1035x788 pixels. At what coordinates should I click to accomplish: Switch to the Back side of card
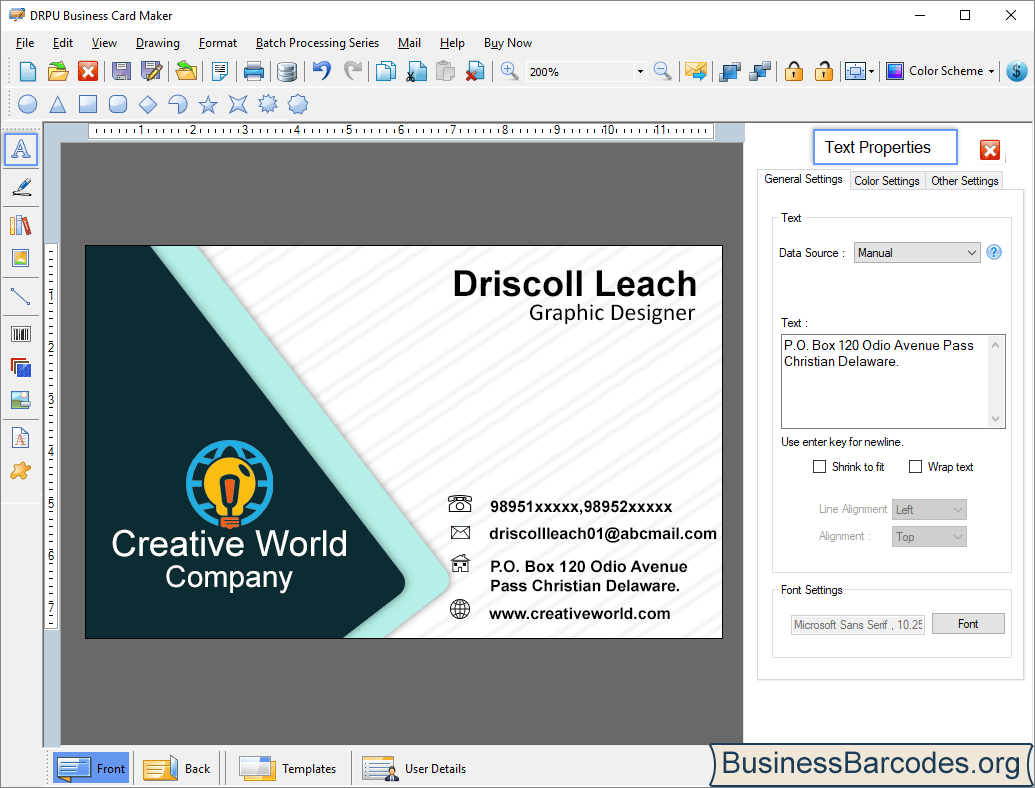[x=177, y=768]
